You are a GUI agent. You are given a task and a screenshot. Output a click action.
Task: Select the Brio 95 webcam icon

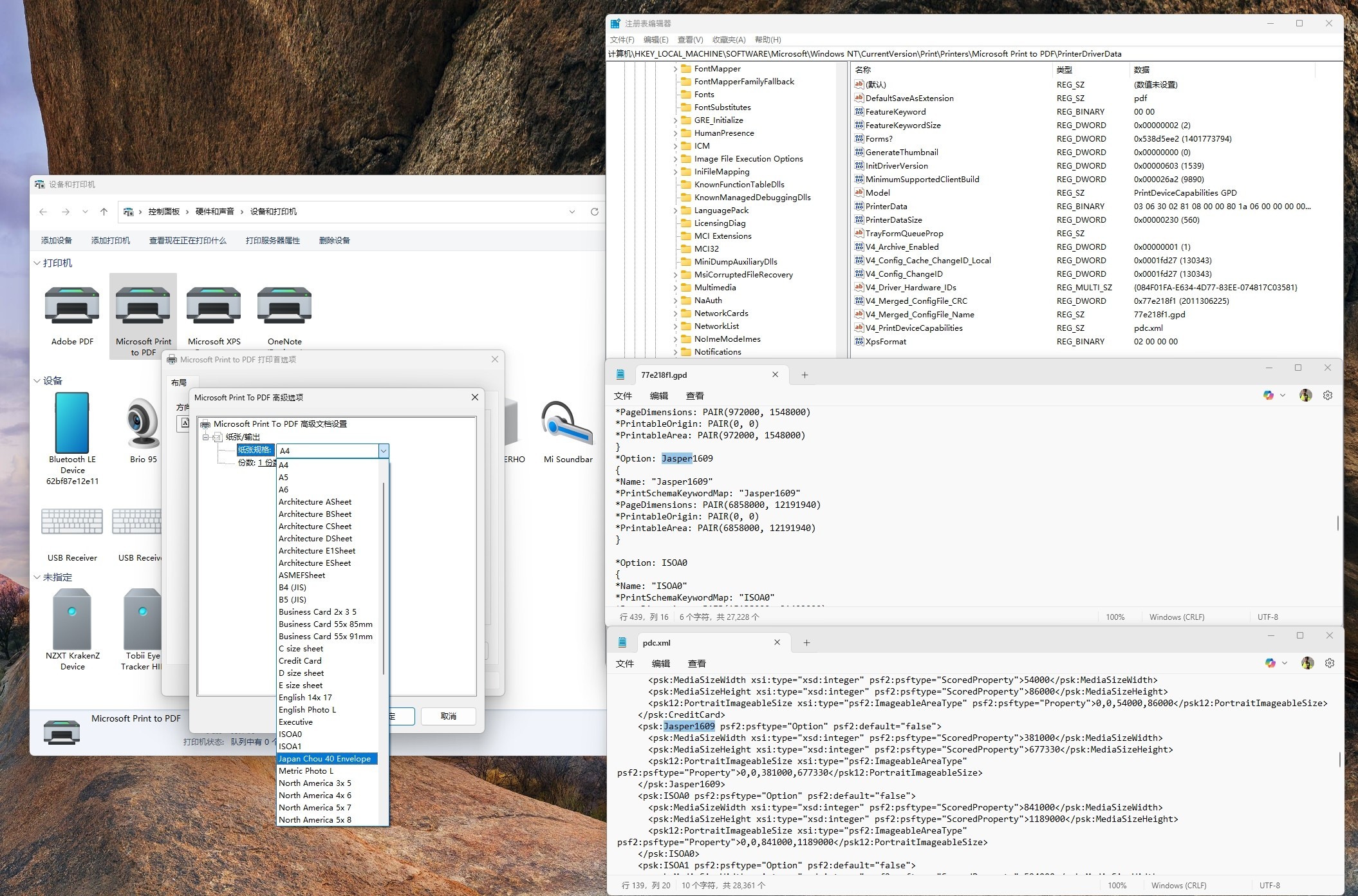point(143,423)
